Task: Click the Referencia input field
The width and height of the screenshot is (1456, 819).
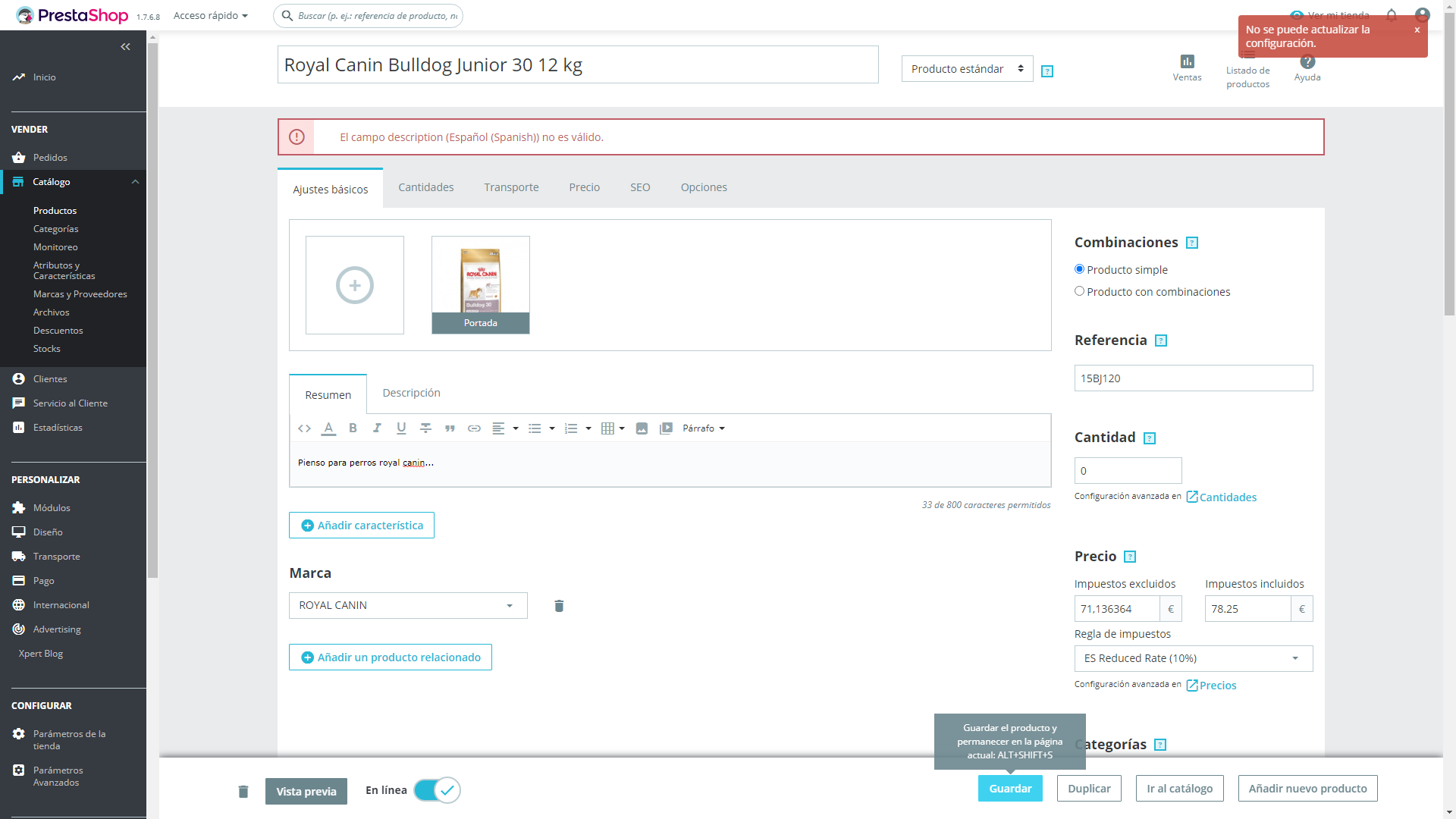Action: (1193, 378)
